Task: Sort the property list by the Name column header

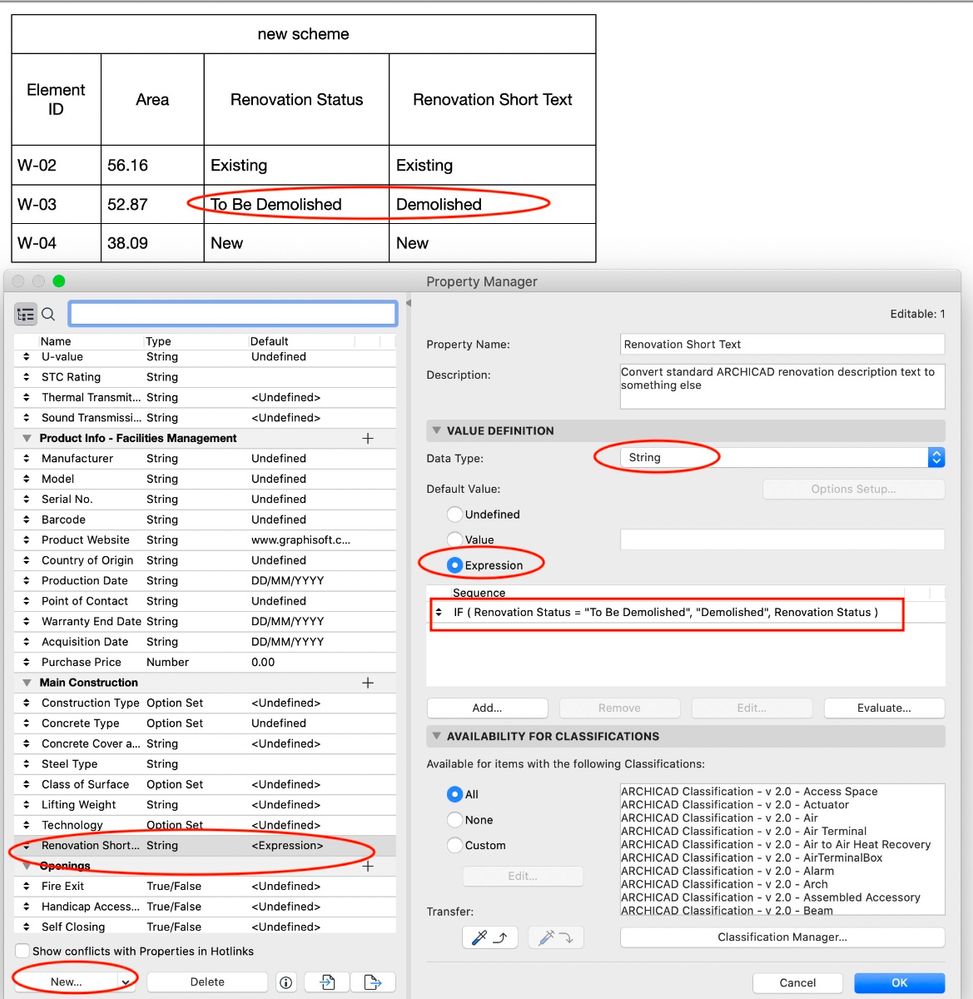Action: tap(56, 341)
